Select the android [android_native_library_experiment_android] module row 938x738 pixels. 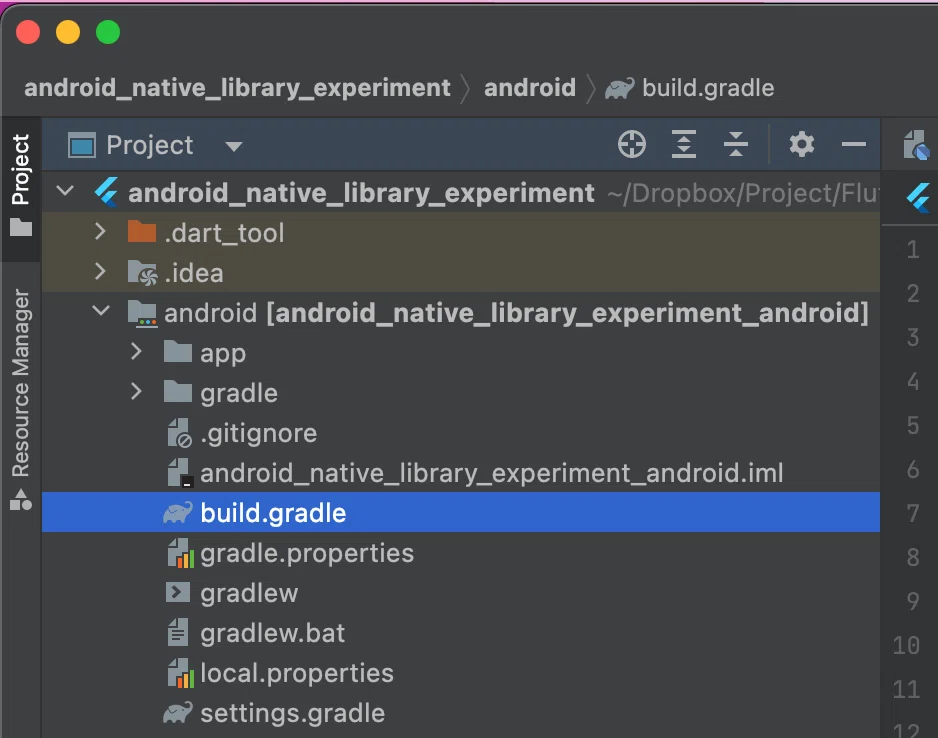[461, 313]
